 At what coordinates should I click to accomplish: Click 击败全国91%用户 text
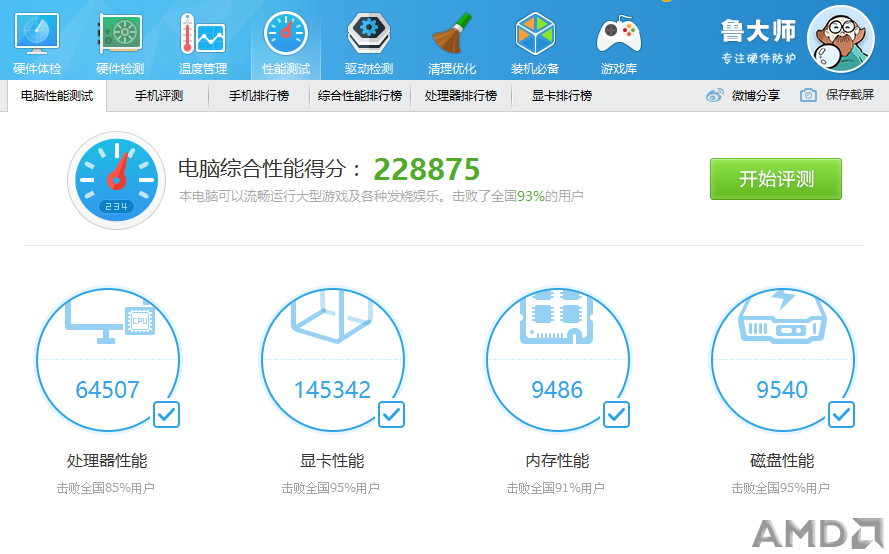point(556,488)
